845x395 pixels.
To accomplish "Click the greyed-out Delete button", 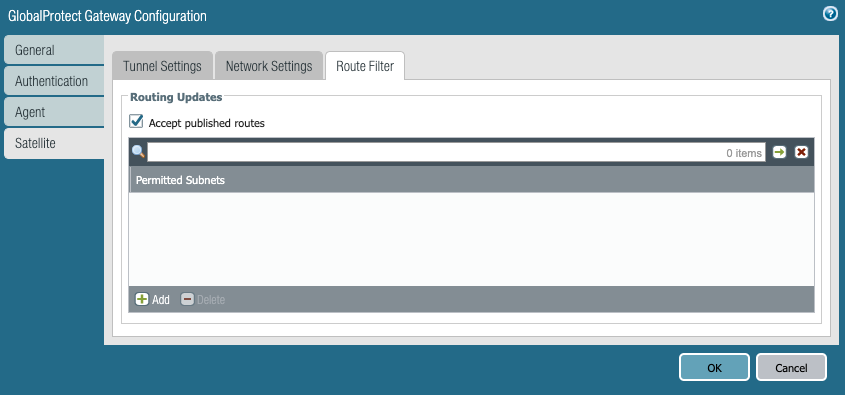I will click(x=203, y=300).
